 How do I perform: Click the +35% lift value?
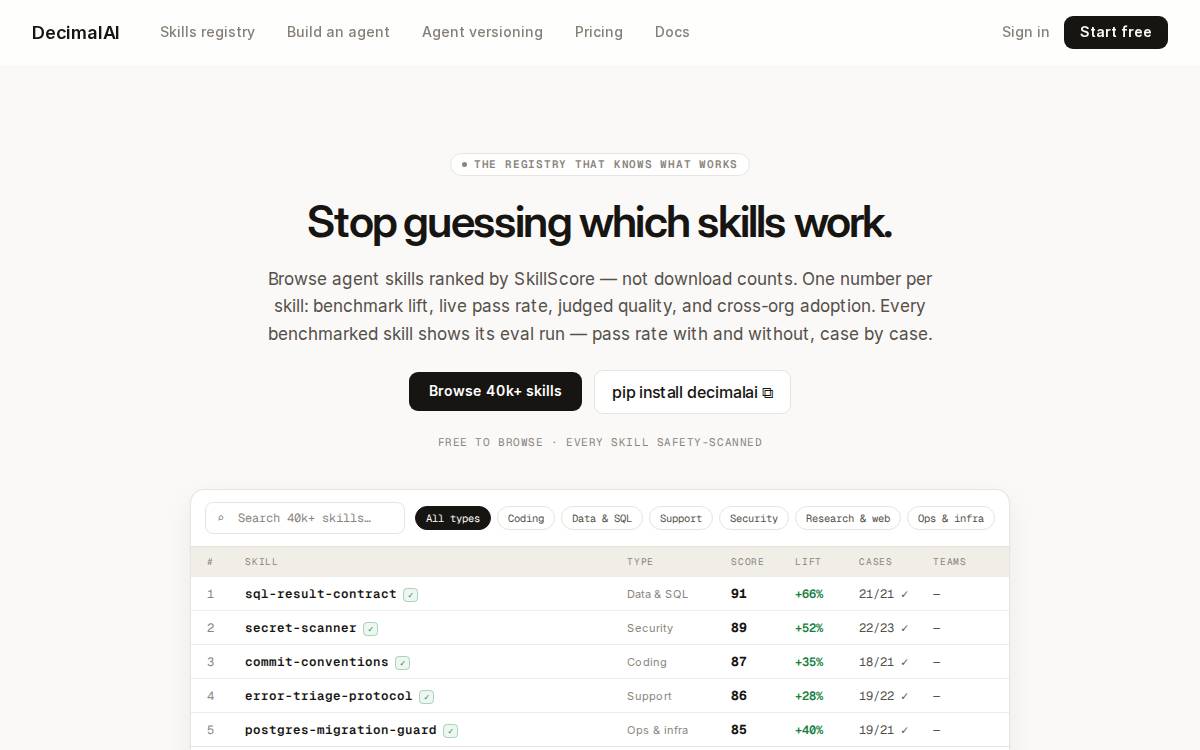pos(809,662)
